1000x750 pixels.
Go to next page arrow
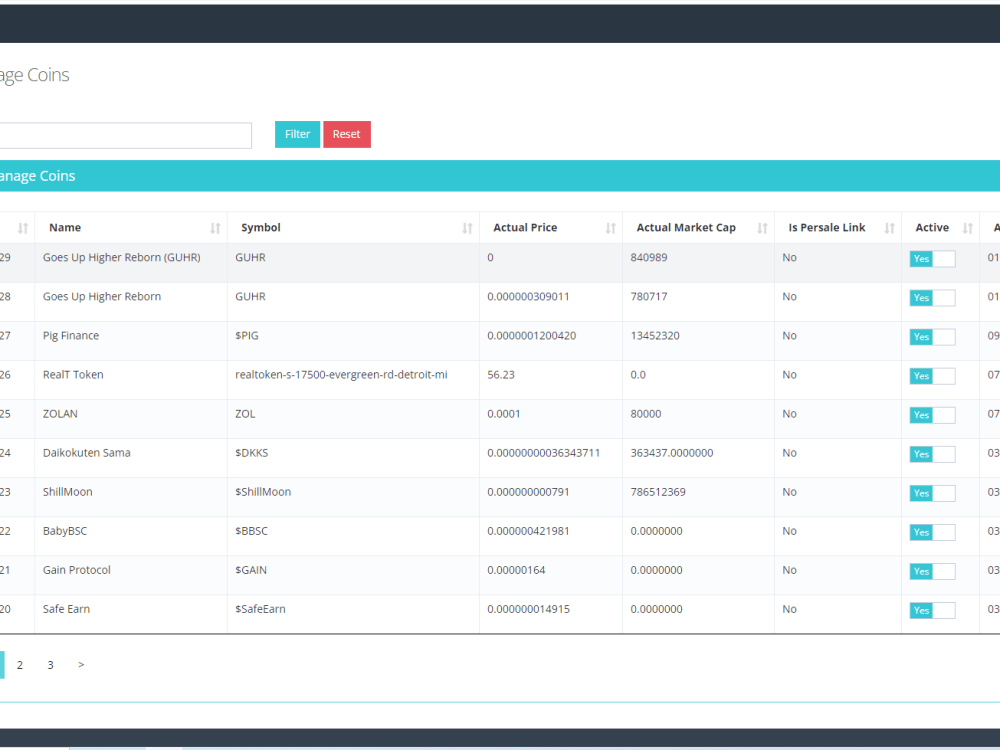point(81,665)
